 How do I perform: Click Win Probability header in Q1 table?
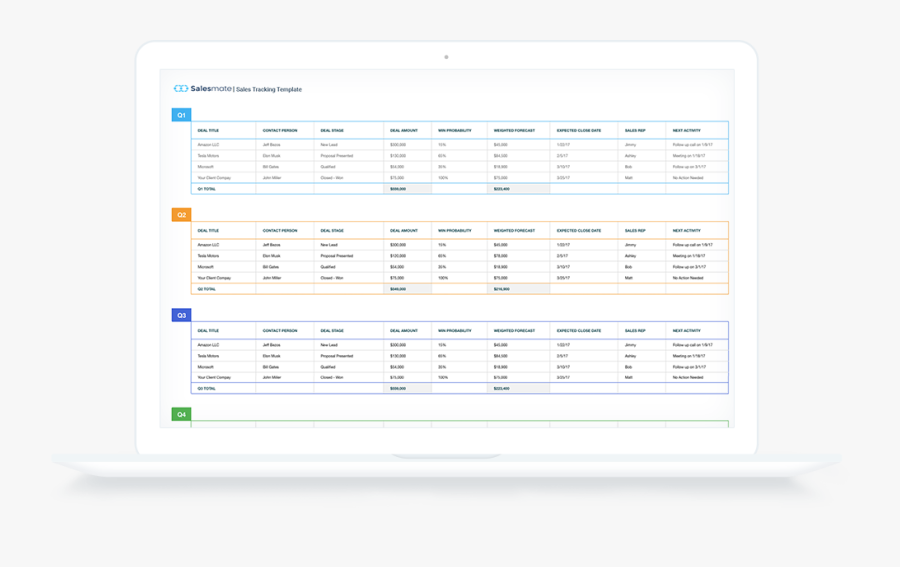(454, 131)
